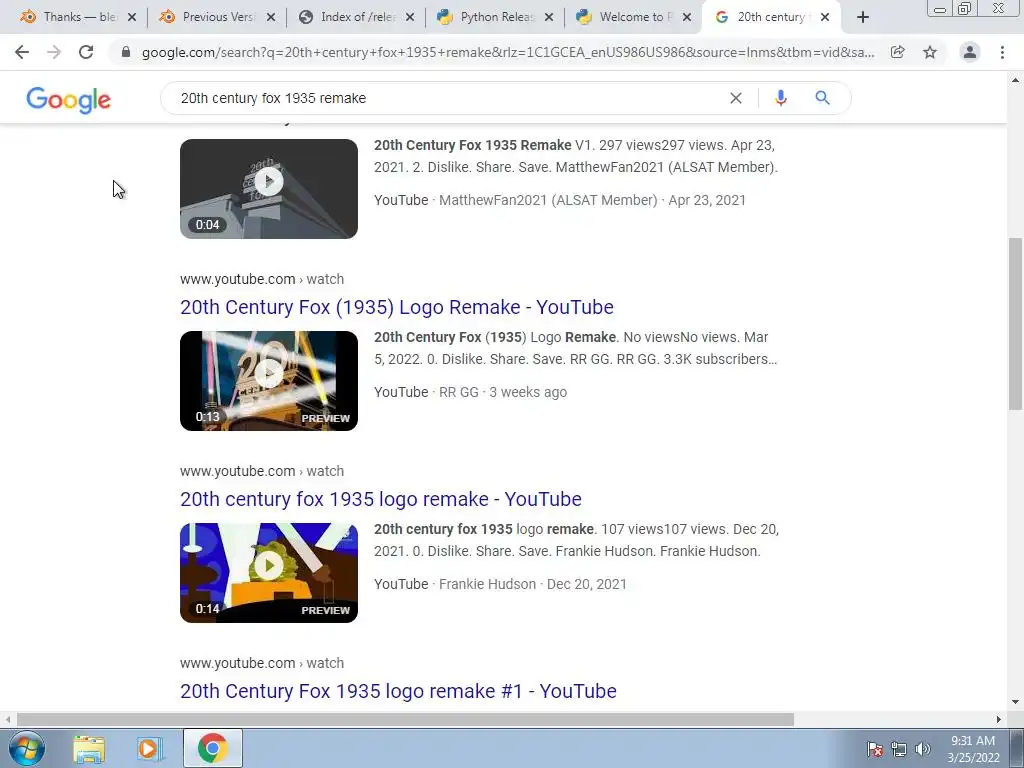The image size is (1024, 768).
Task: Play the 0:14 Frankie Hudson video thumbnail
Action: pyautogui.click(x=269, y=573)
